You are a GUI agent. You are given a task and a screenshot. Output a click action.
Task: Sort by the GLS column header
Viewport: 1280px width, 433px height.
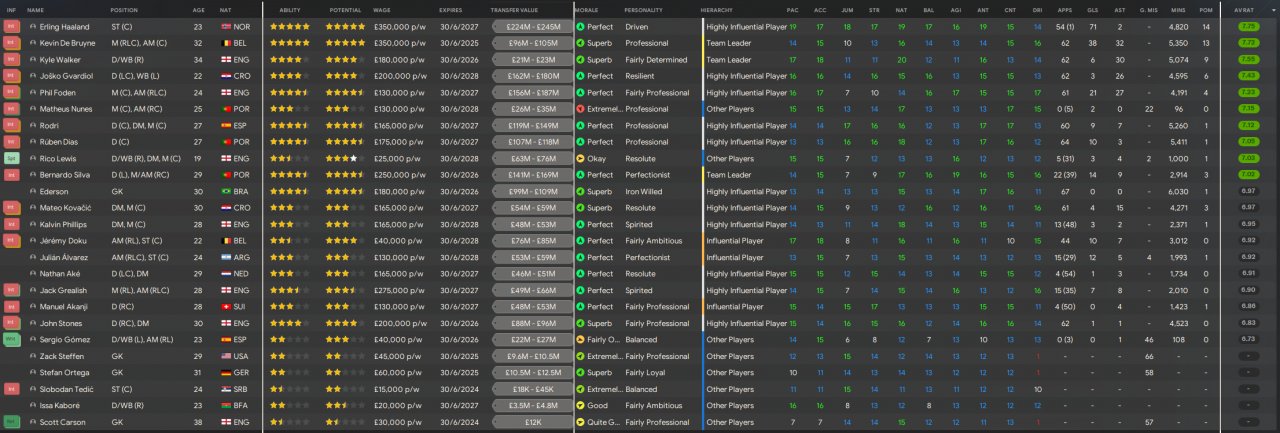(x=1092, y=9)
